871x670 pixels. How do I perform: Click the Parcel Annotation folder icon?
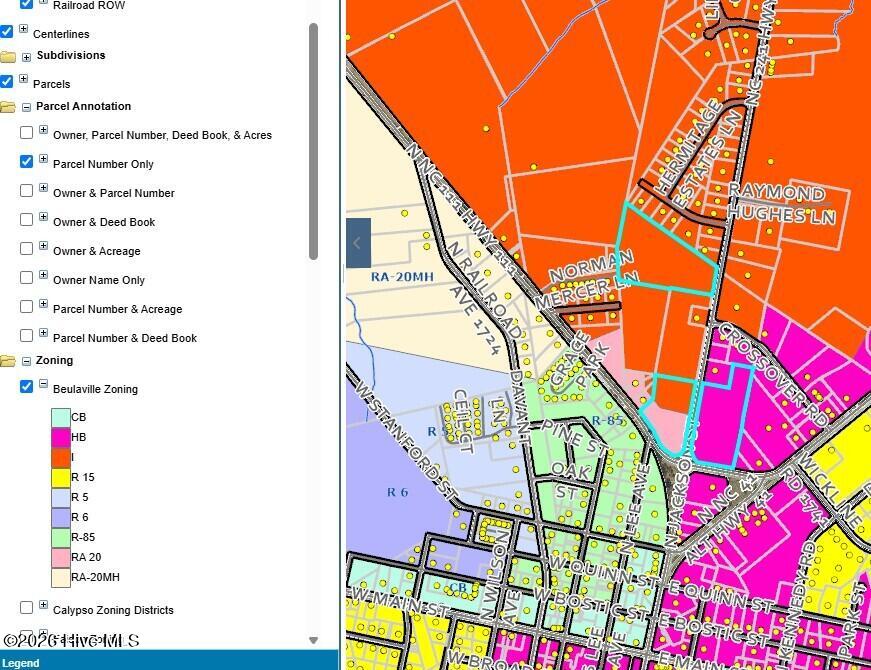(8, 107)
